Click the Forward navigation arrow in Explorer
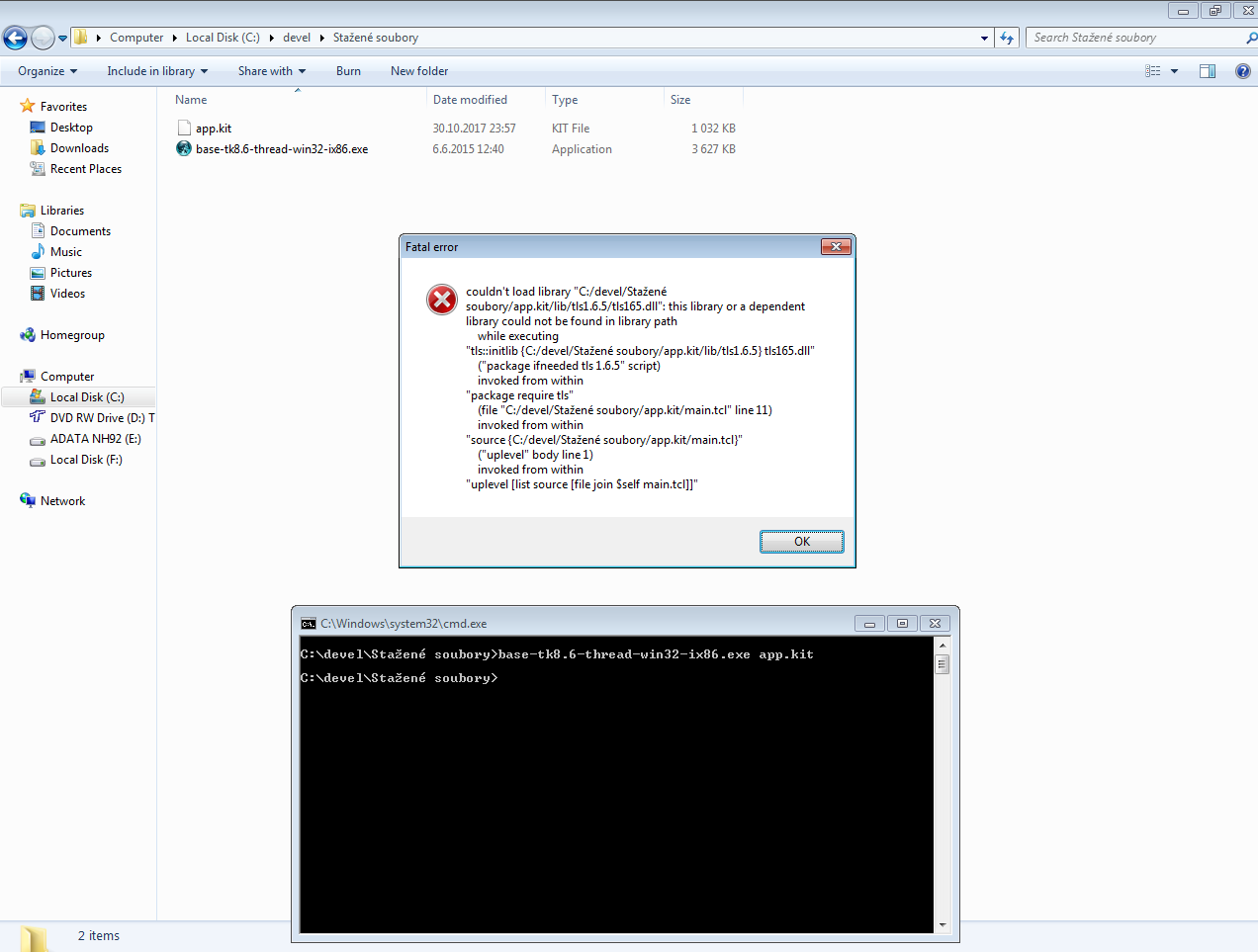The image size is (1258, 952). (x=43, y=38)
